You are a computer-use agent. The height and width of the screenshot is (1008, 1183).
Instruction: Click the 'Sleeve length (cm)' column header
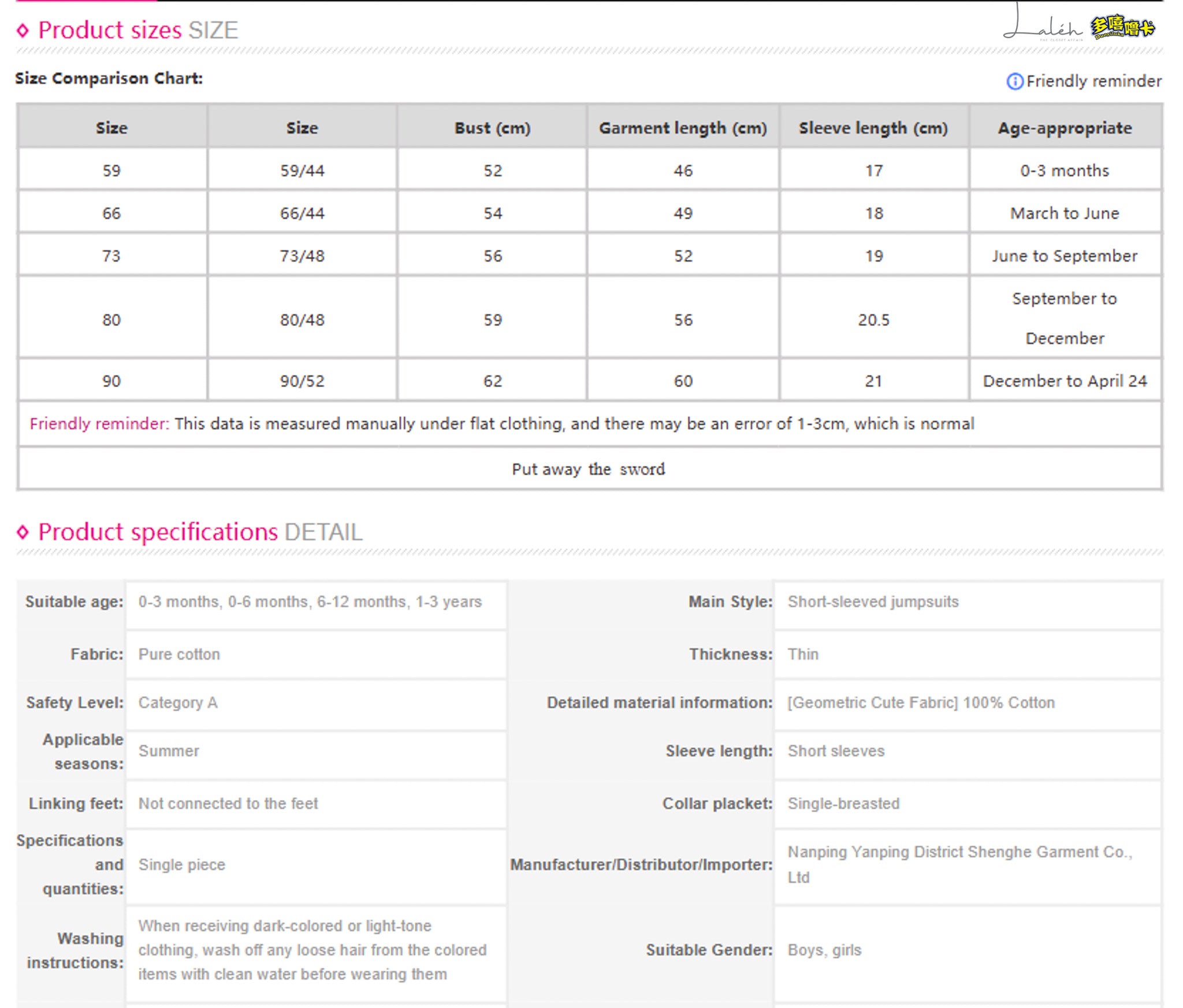coord(873,128)
